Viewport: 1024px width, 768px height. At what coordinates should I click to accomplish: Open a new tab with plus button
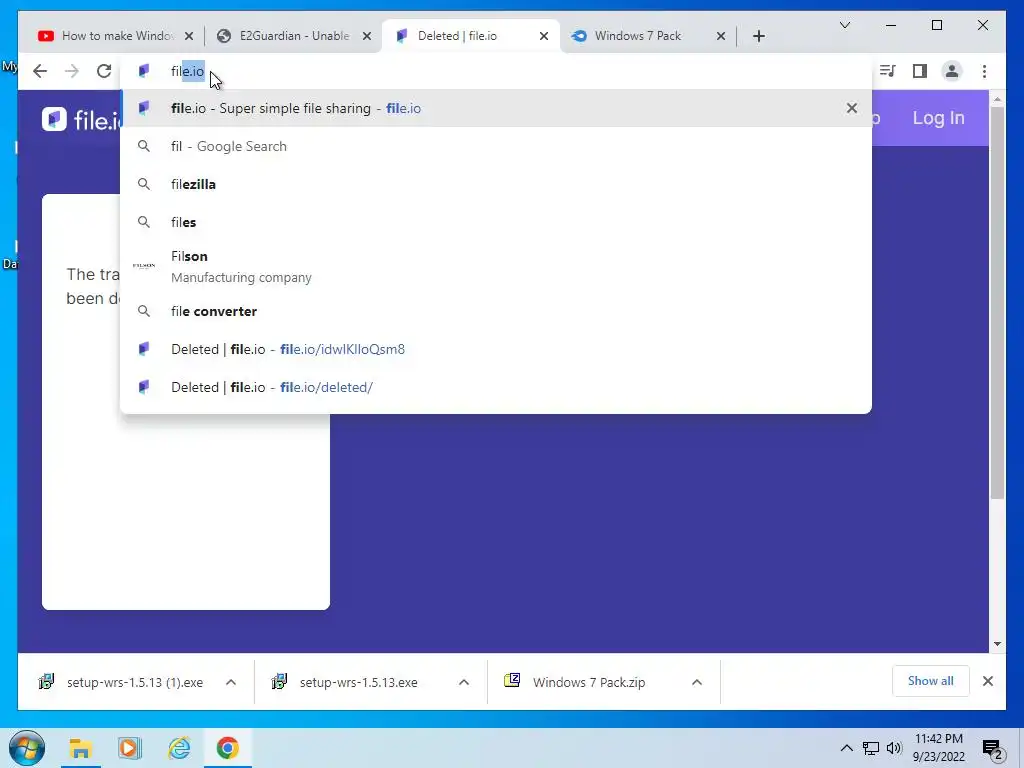point(759,36)
